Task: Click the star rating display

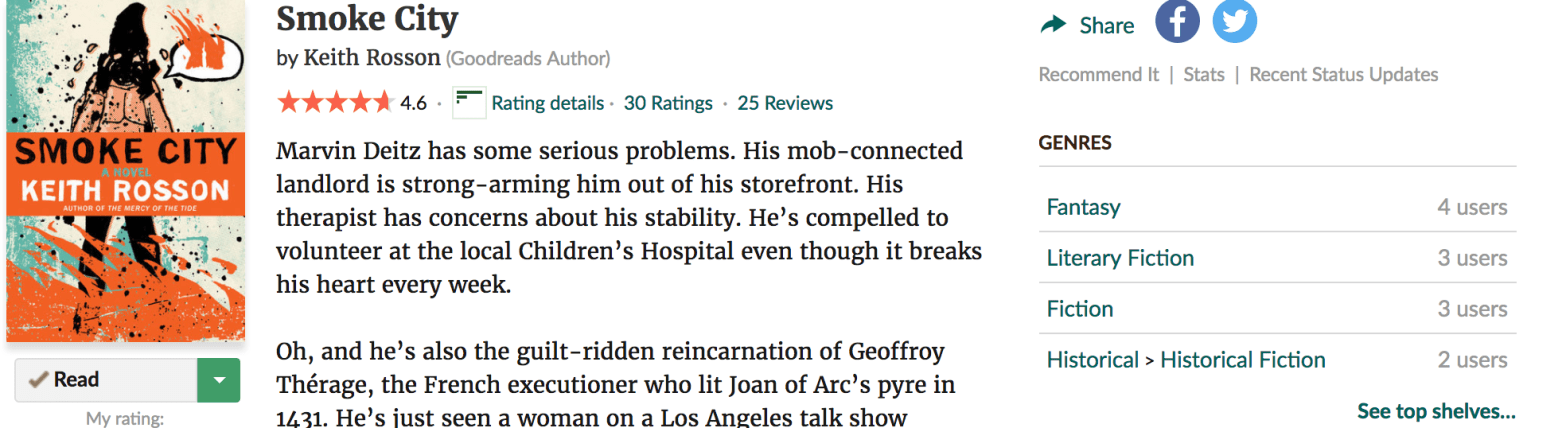Action: click(x=335, y=103)
